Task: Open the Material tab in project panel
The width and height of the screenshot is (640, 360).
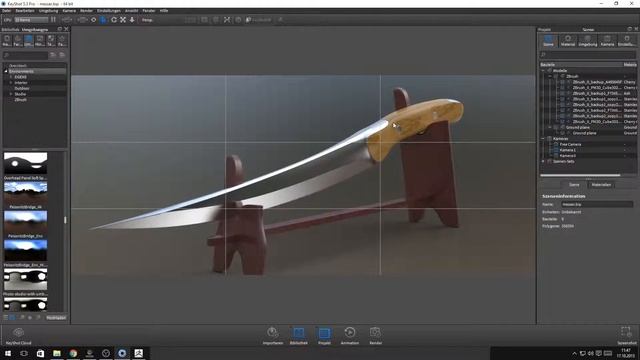Action: click(x=568, y=40)
